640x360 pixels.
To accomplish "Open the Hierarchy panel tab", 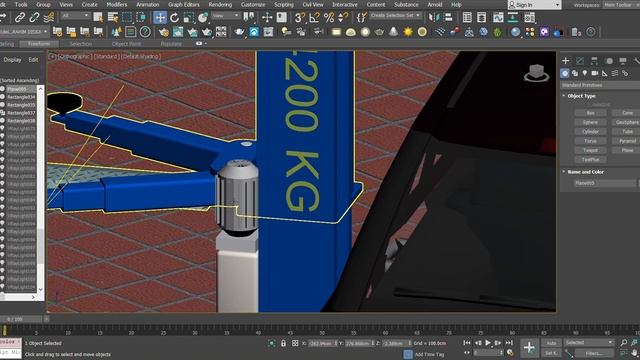I will tap(594, 61).
